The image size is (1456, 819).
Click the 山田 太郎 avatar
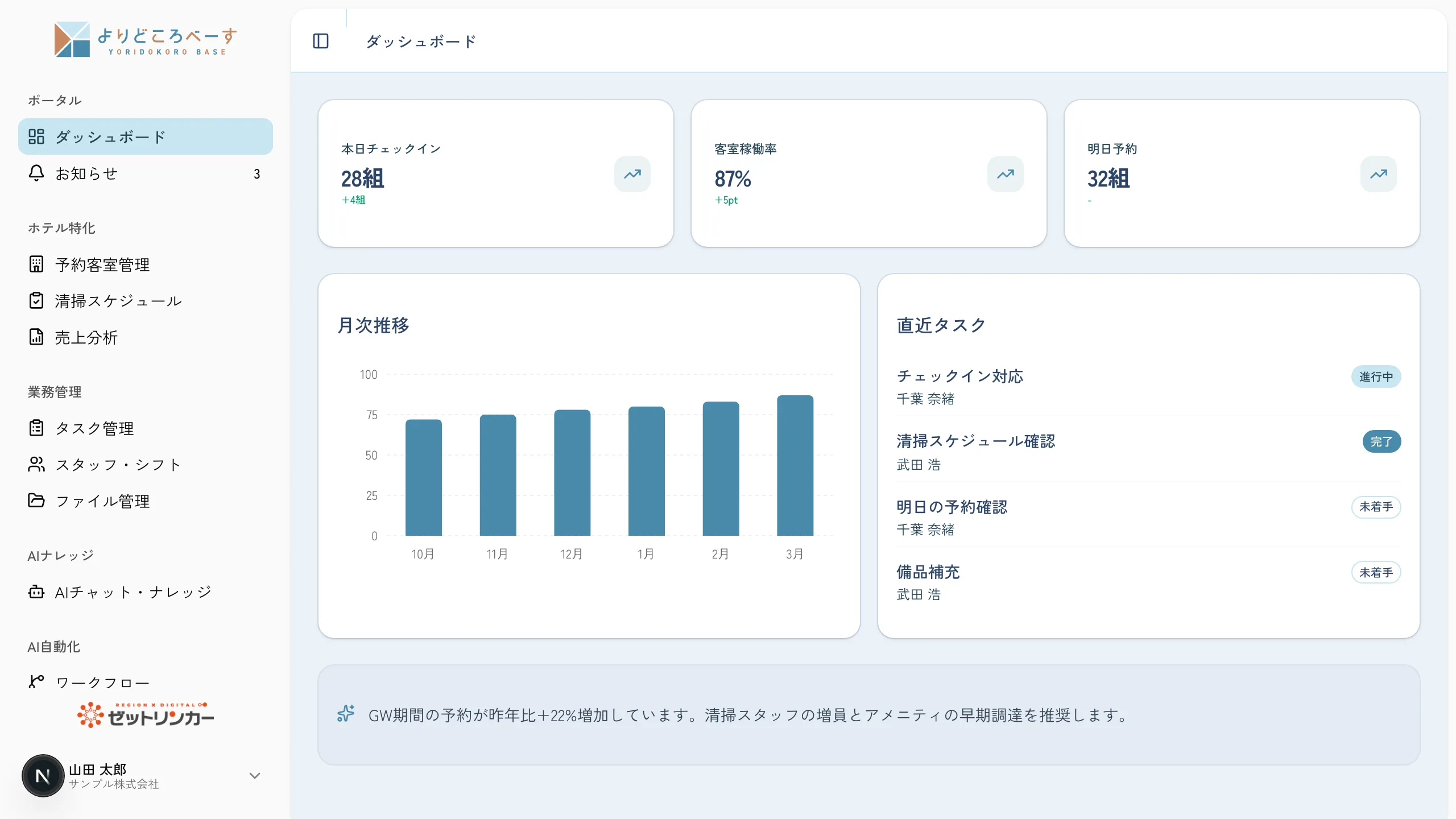[43, 776]
